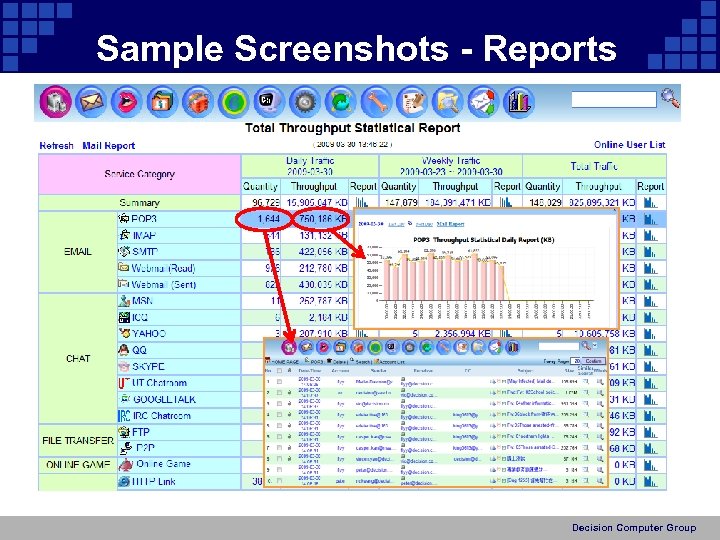Click the entries-per-page field beside Confirm
The height and width of the screenshot is (540, 720).
coord(575,361)
